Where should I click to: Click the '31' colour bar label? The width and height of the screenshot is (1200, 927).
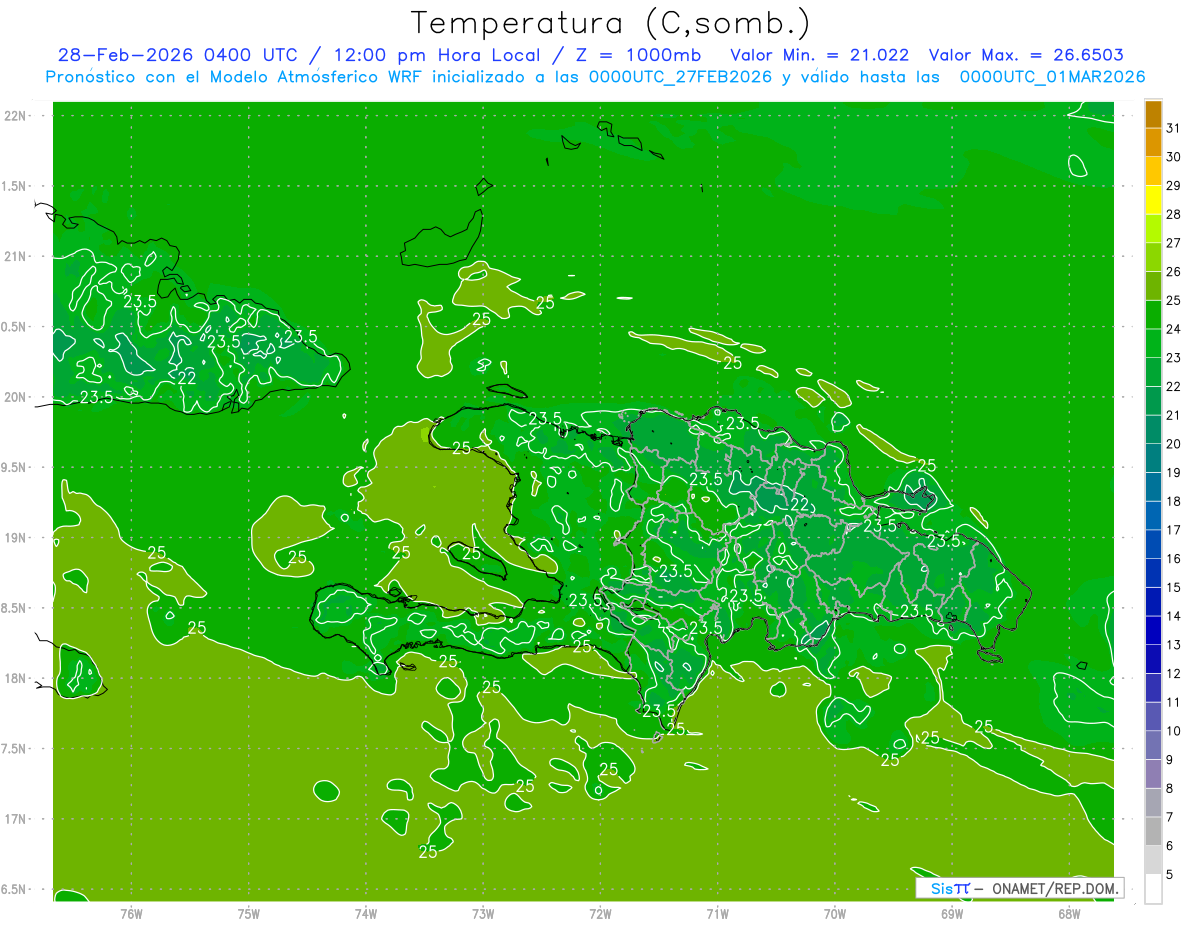click(1174, 128)
